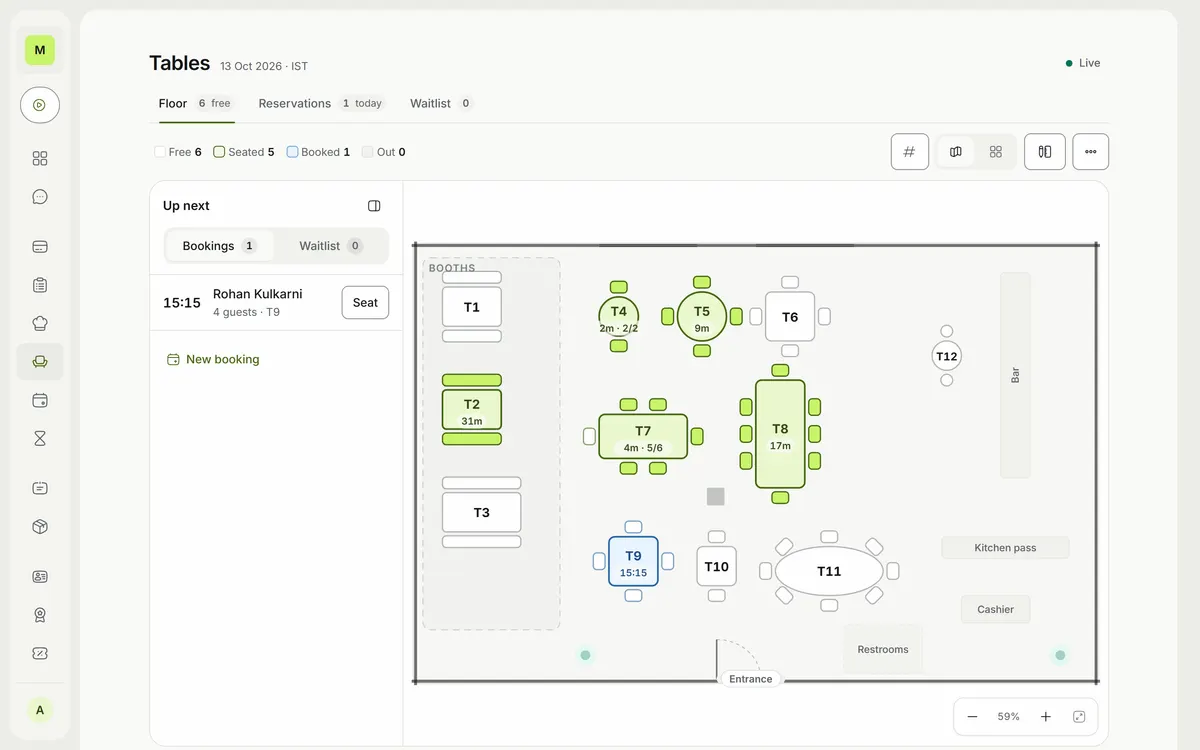Select bar table T12
This screenshot has width=1200, height=750.
[946, 356]
